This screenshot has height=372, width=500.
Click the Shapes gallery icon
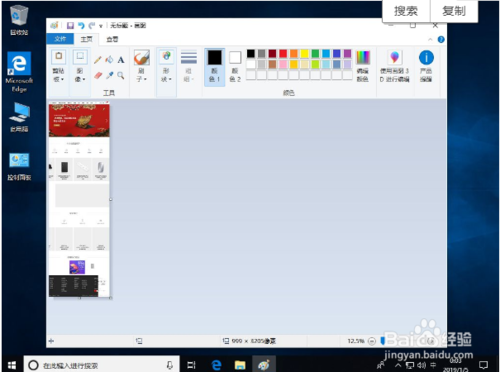[166, 56]
